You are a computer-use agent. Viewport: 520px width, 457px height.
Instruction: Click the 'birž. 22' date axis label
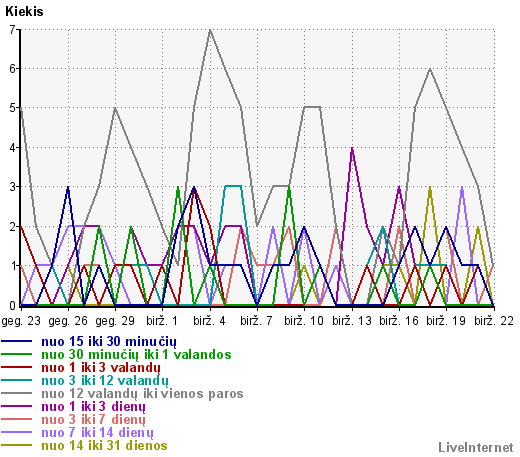pyautogui.click(x=494, y=321)
